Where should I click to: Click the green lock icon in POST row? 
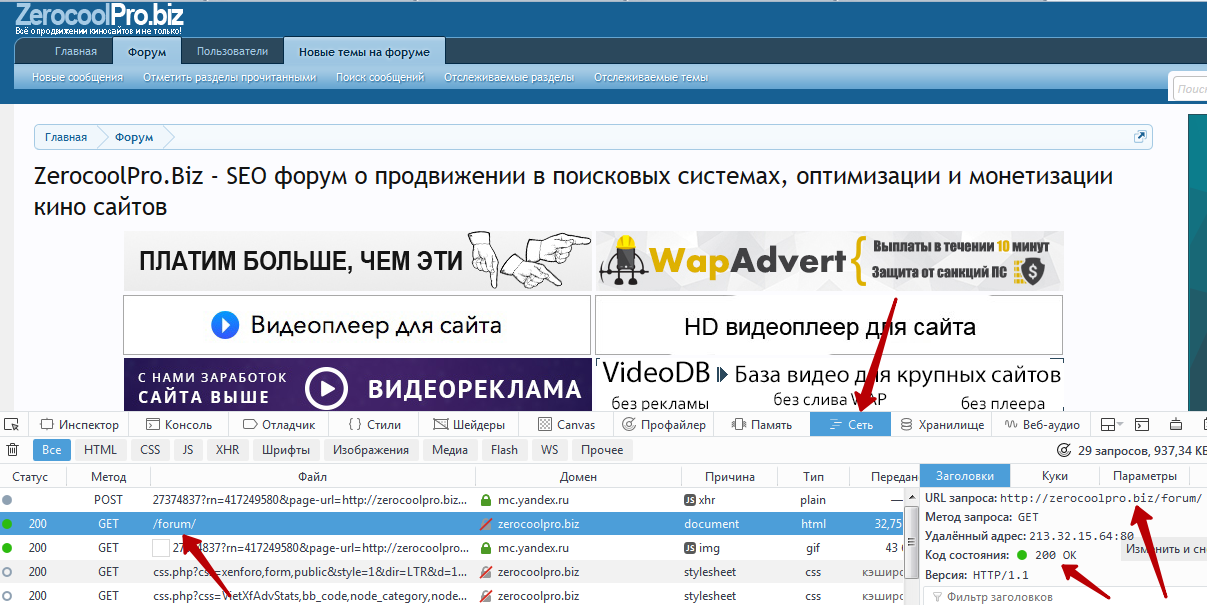pos(486,499)
